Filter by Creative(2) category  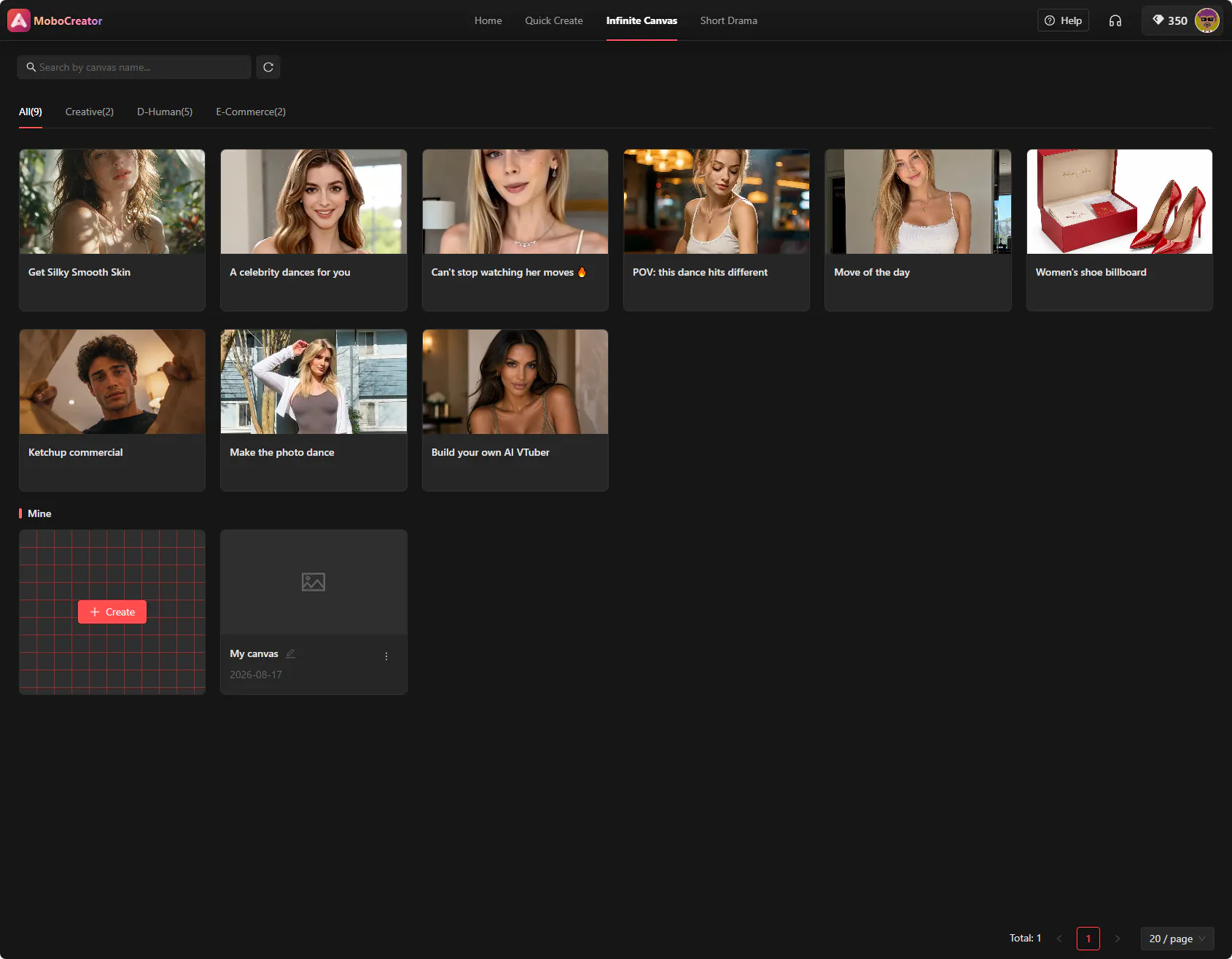click(x=90, y=112)
